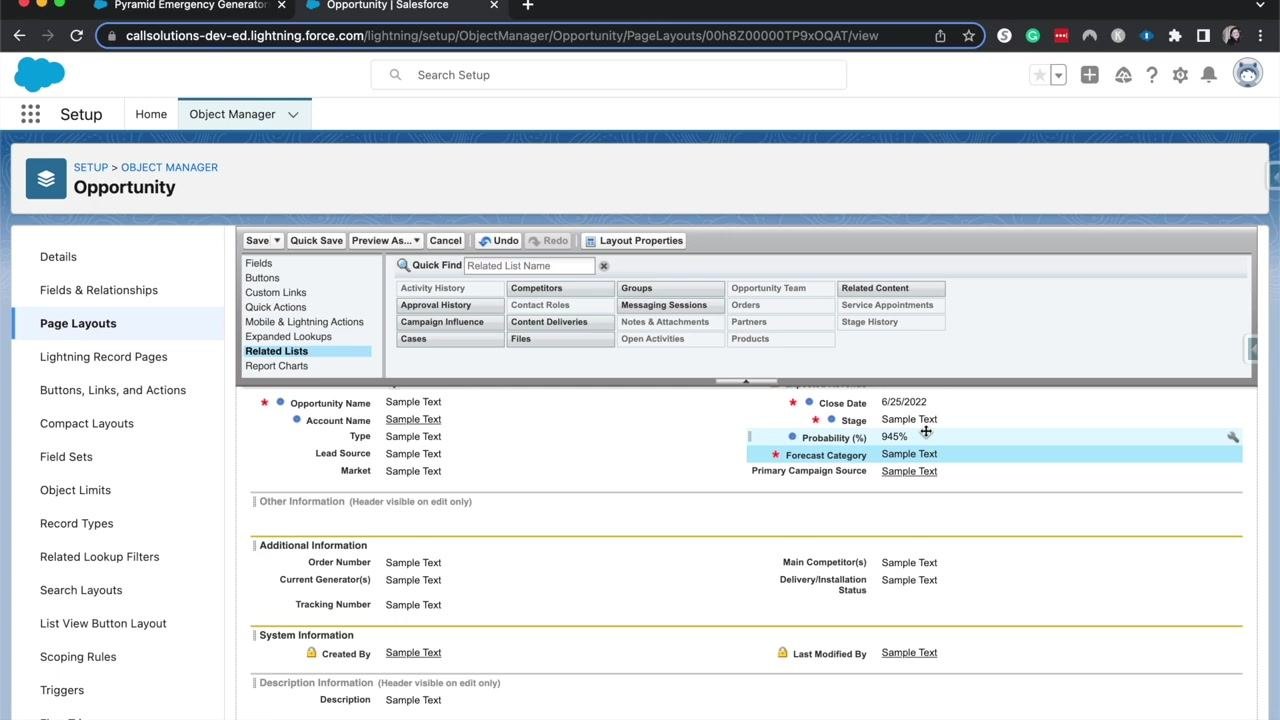Switch to the Pyramid Emergency Generator browser tab
The image size is (1280, 720).
[190, 5]
